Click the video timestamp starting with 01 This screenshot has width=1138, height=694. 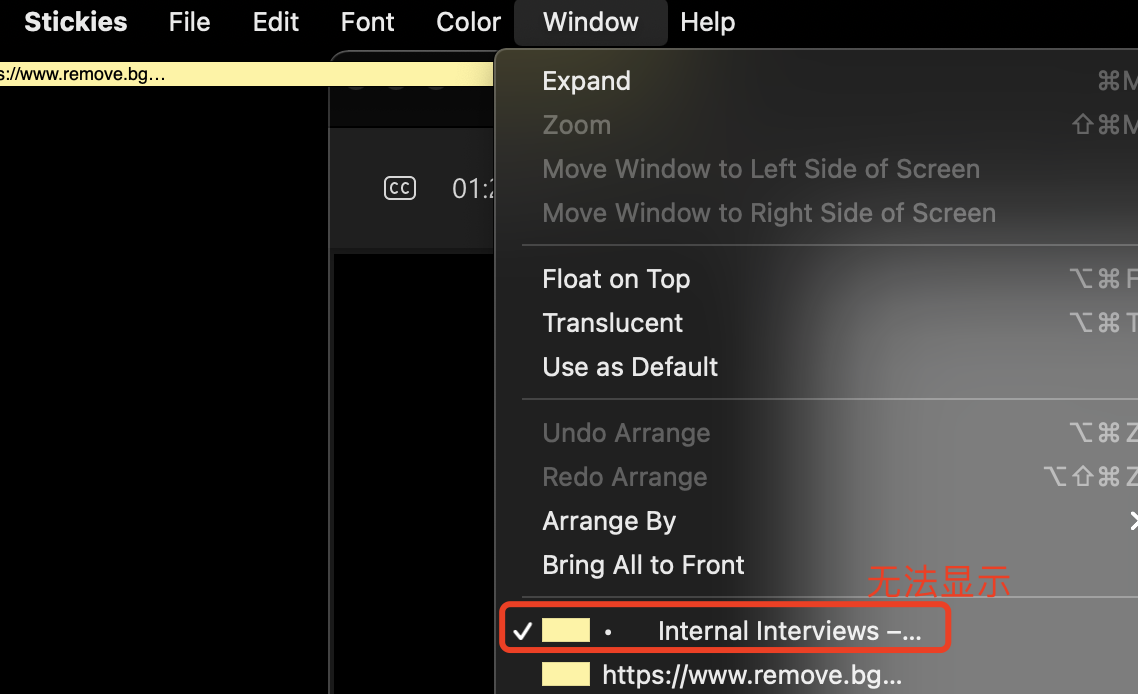tap(472, 188)
